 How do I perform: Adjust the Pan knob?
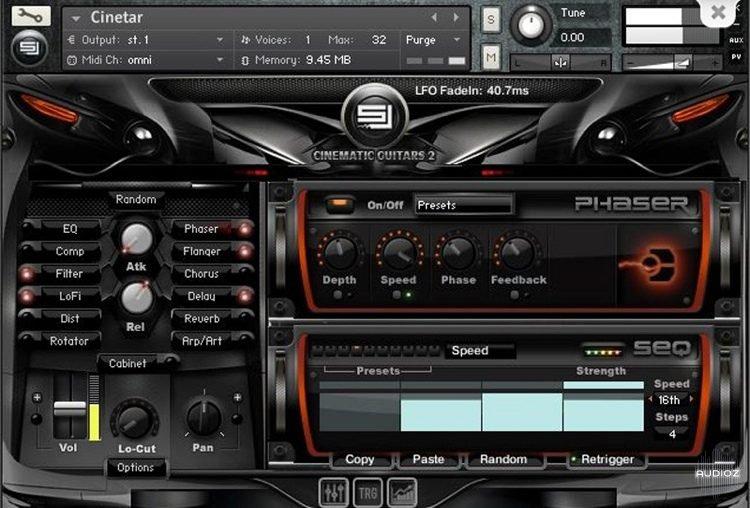click(204, 418)
